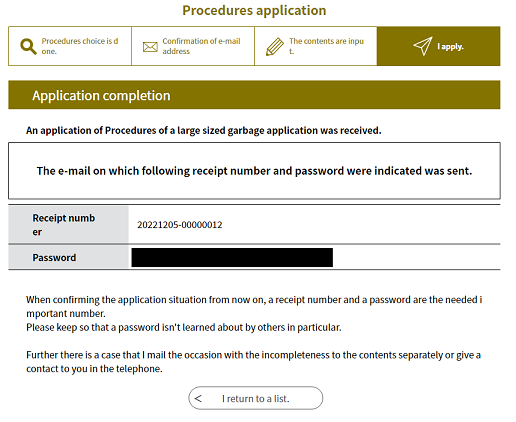Click the 'Further there is a case' paragraph
Image resolution: width=516 pixels, height=422 pixels.
tap(253, 362)
